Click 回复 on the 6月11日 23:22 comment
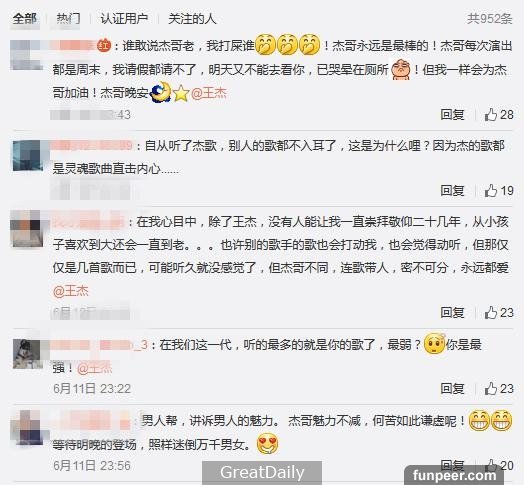This screenshot has height=485, width=524. coord(452,388)
